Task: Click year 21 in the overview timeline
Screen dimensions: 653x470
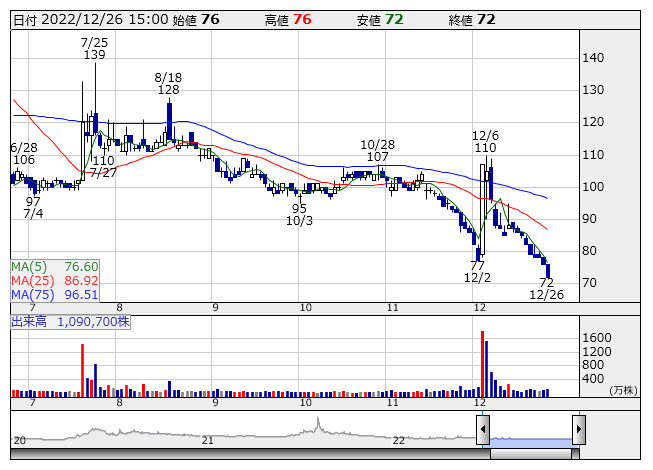Action: point(208,440)
